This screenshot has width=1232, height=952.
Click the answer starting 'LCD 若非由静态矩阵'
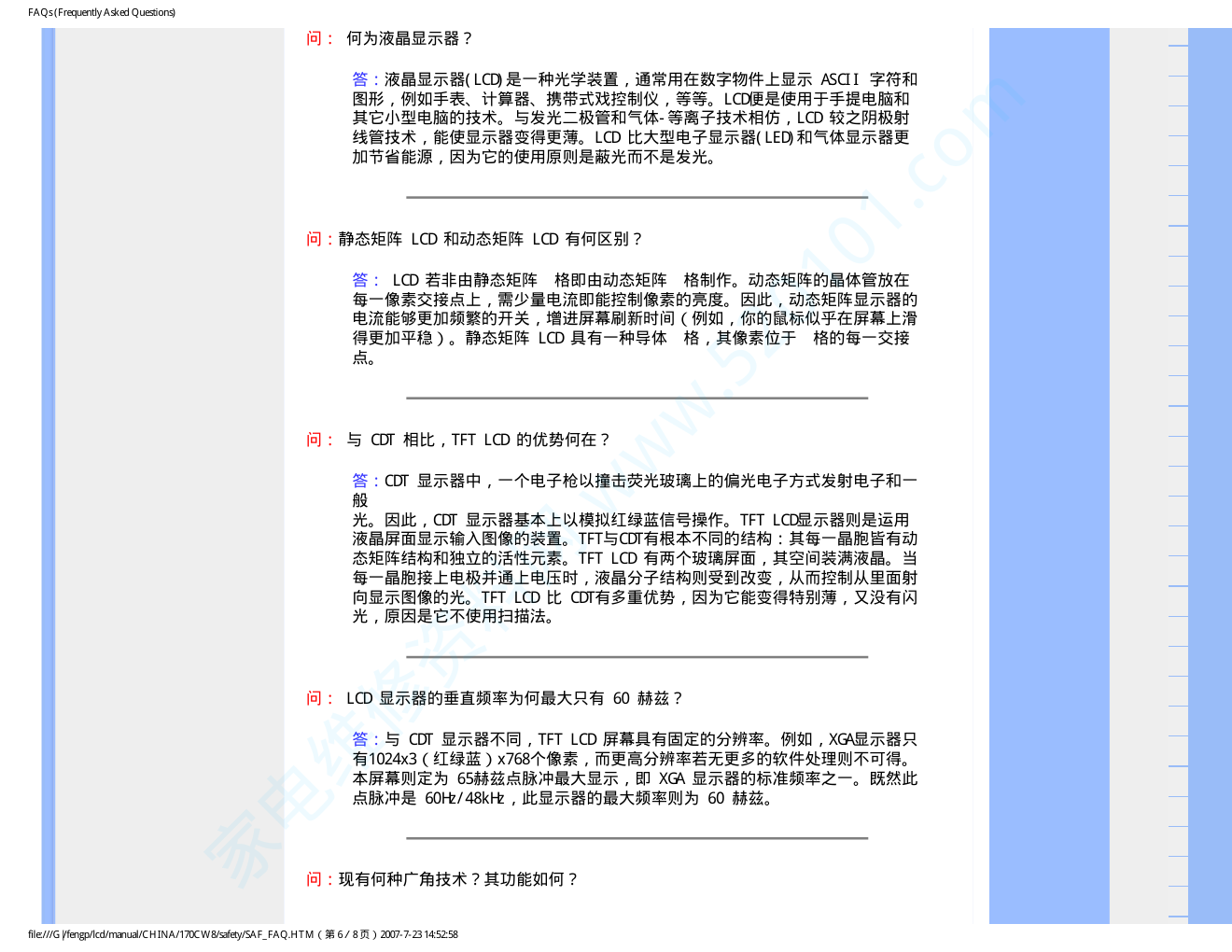635,318
